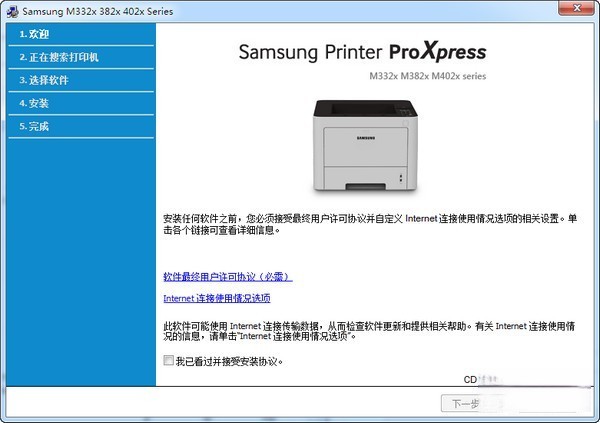Open Internet 连接使用情况选项 link
Viewport: 600px width, 423px height.
217,298
